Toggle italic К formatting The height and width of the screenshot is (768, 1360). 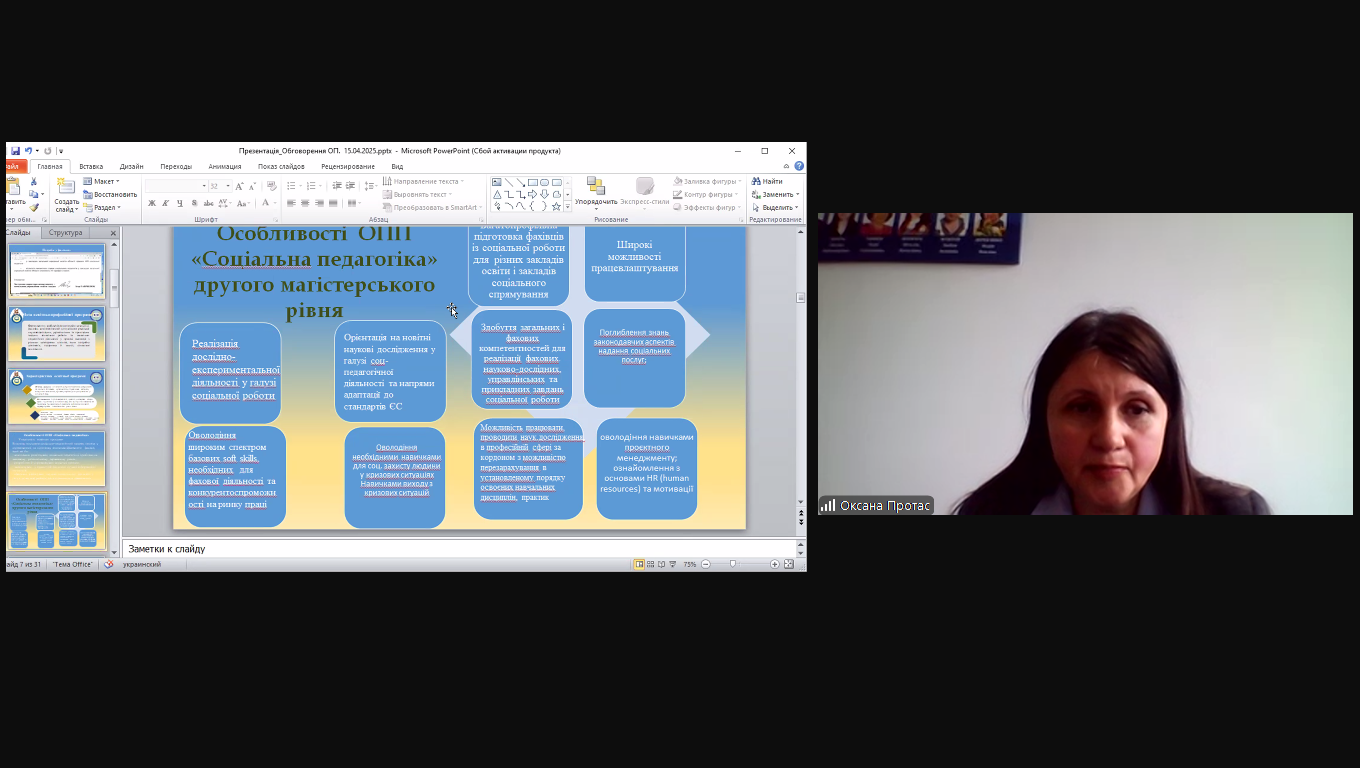click(x=166, y=203)
